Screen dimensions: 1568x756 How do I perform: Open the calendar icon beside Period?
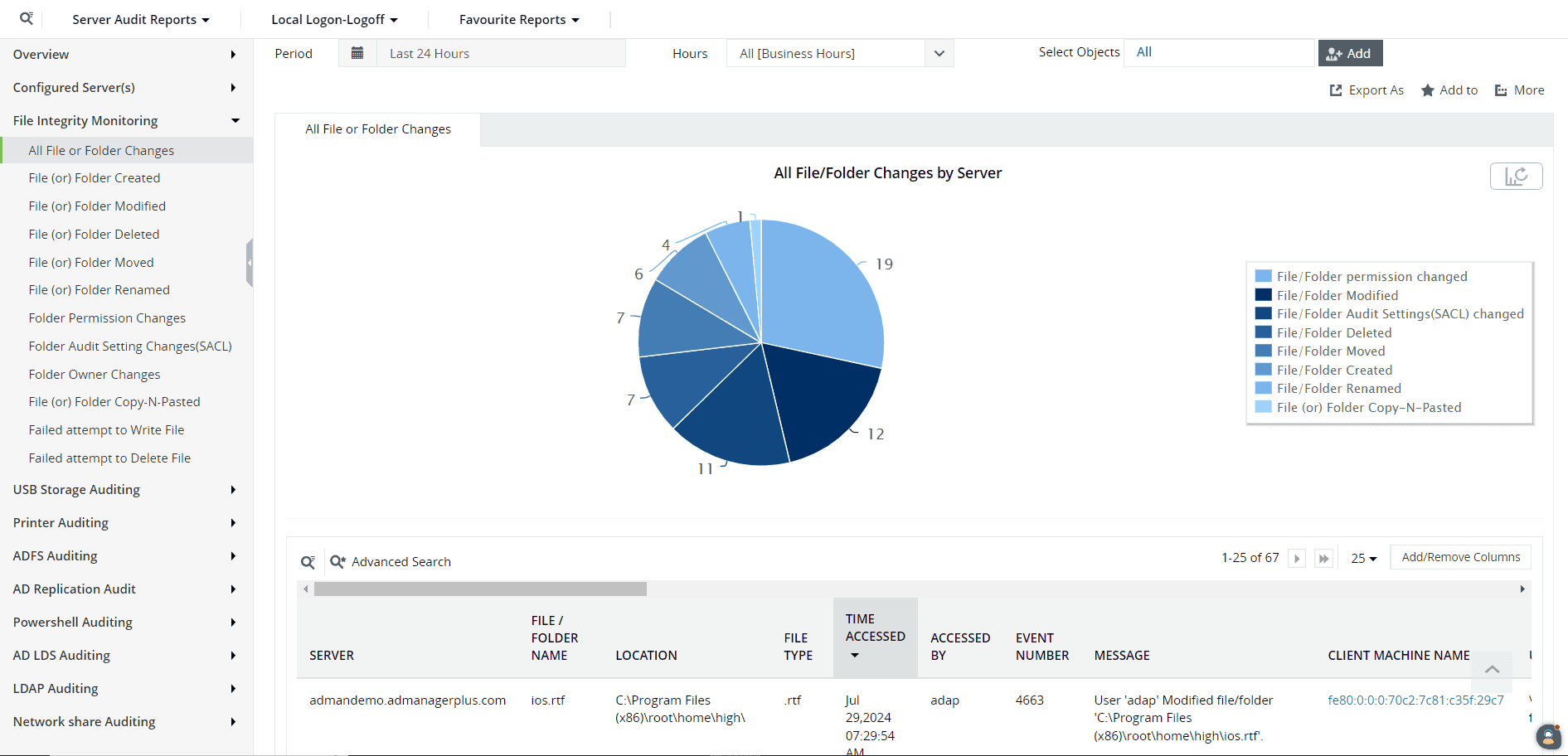click(357, 53)
